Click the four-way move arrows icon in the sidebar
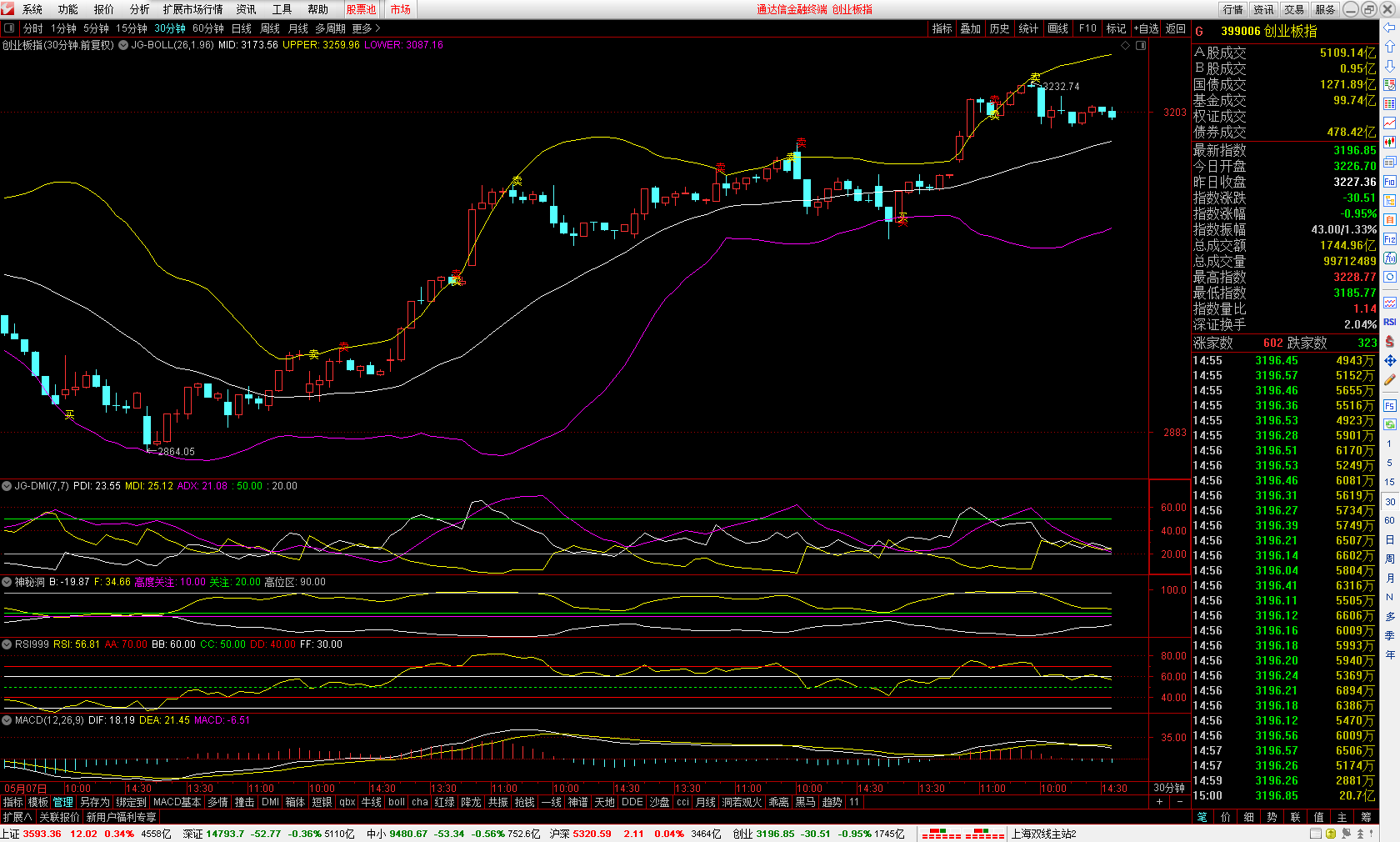 coord(1389,361)
